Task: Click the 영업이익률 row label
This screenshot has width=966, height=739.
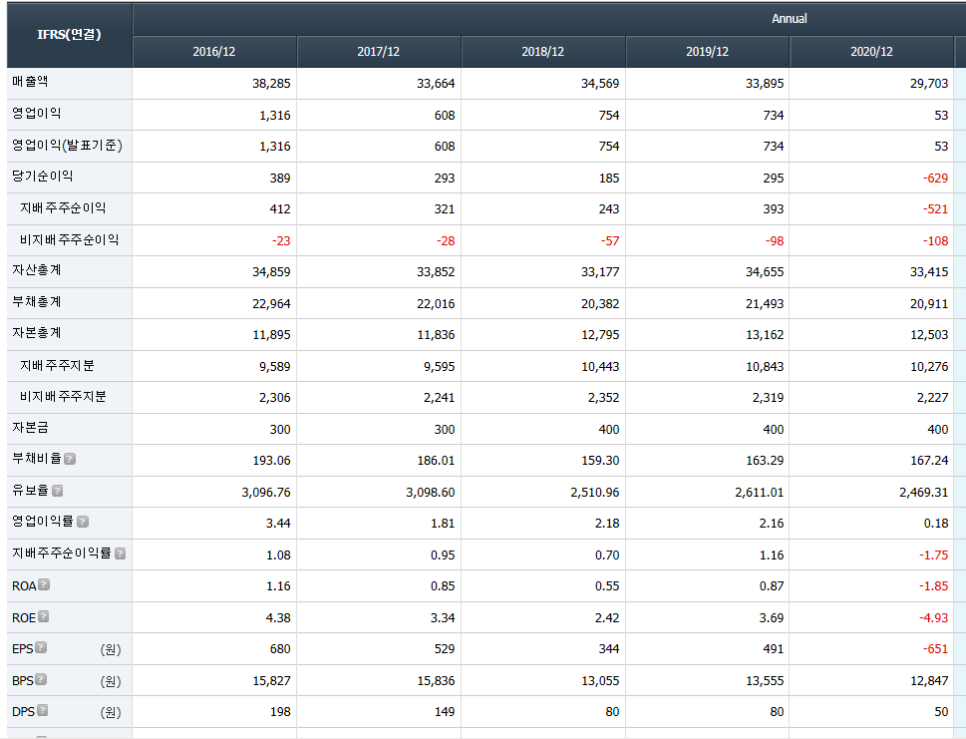Action: click(43, 522)
